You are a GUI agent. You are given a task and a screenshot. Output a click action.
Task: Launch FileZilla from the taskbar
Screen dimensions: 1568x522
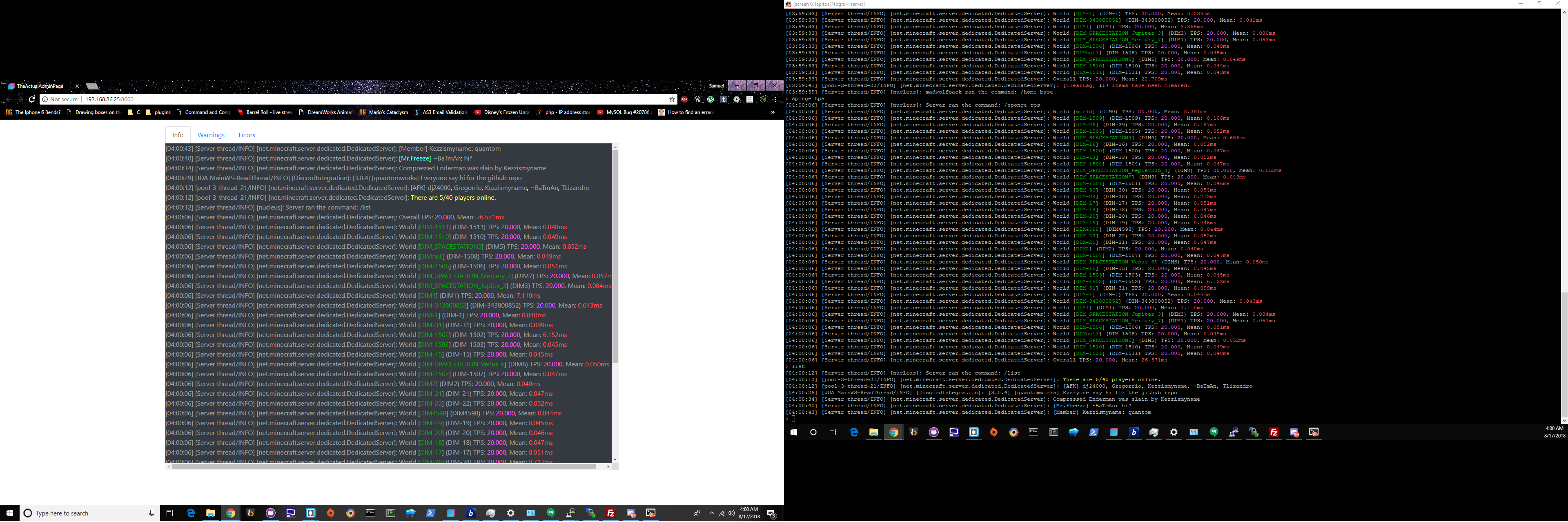[610, 513]
